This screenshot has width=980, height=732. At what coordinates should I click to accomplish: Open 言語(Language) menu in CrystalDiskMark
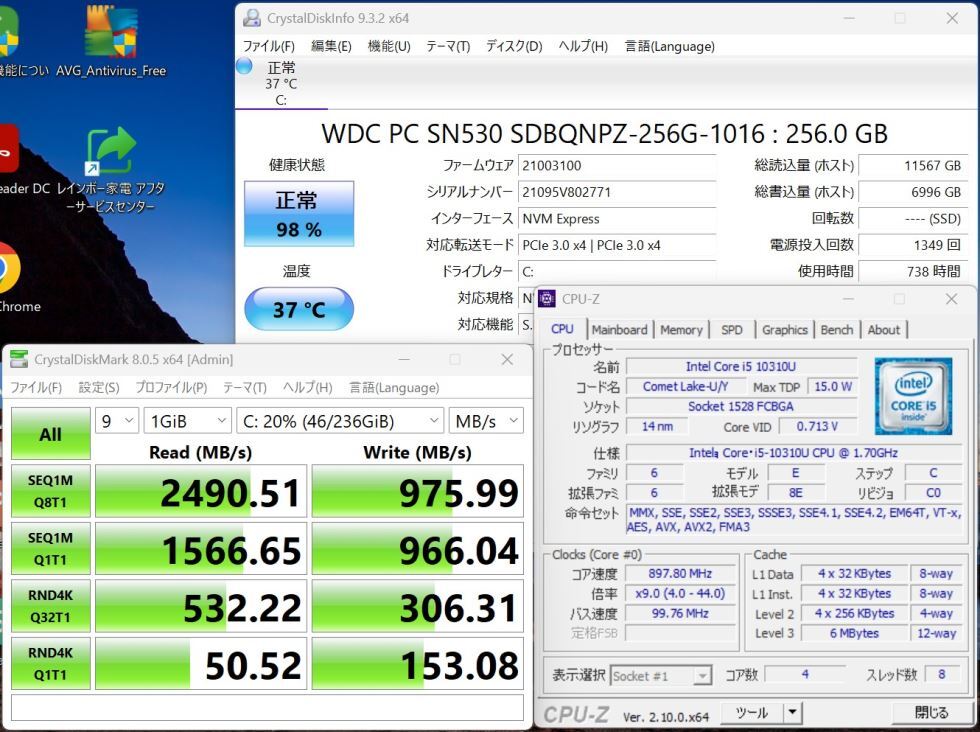click(394, 388)
